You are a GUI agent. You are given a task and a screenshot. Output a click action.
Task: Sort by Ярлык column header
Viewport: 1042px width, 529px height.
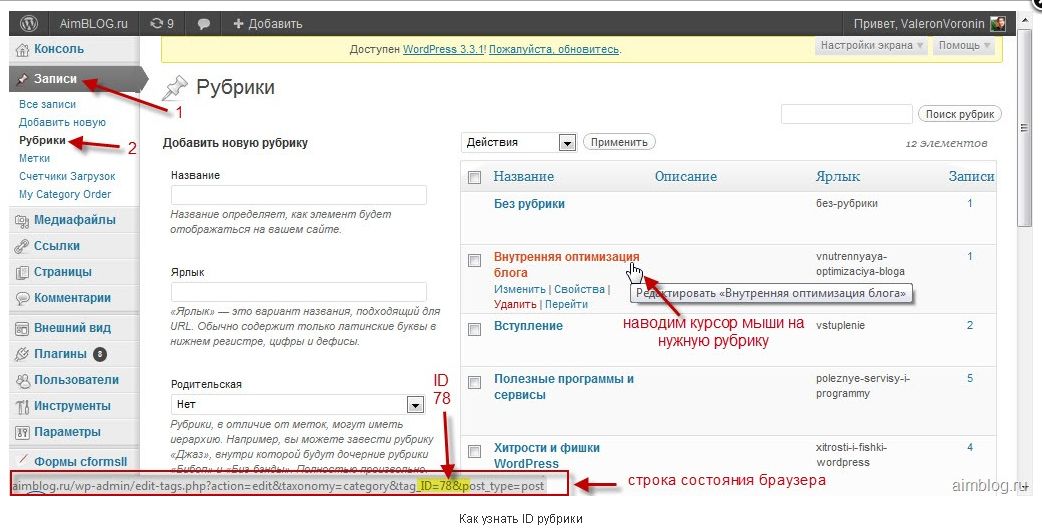(x=838, y=176)
